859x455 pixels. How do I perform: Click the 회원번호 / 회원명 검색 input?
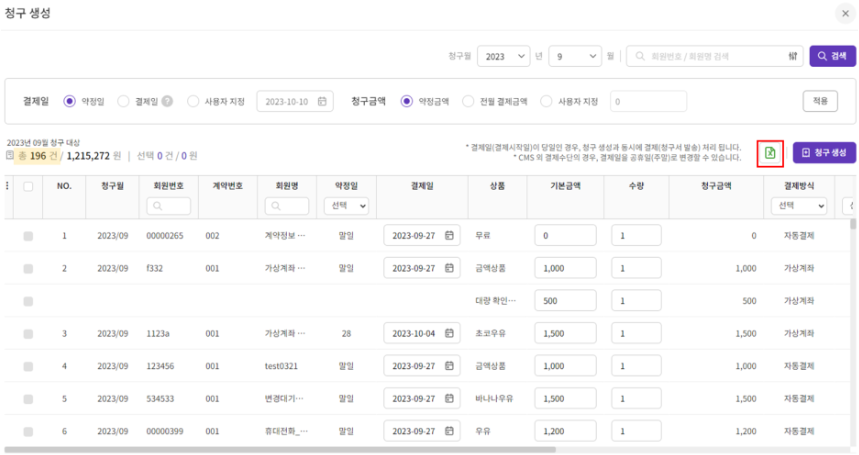[x=714, y=56]
